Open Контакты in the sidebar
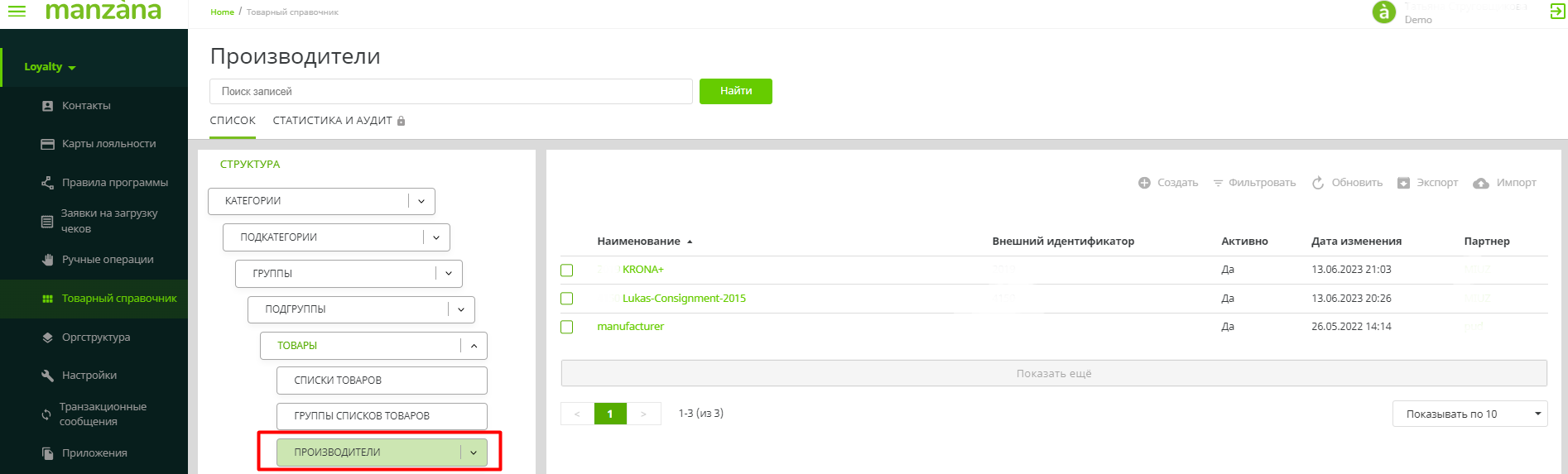The height and width of the screenshot is (474, 1568). pos(86,106)
